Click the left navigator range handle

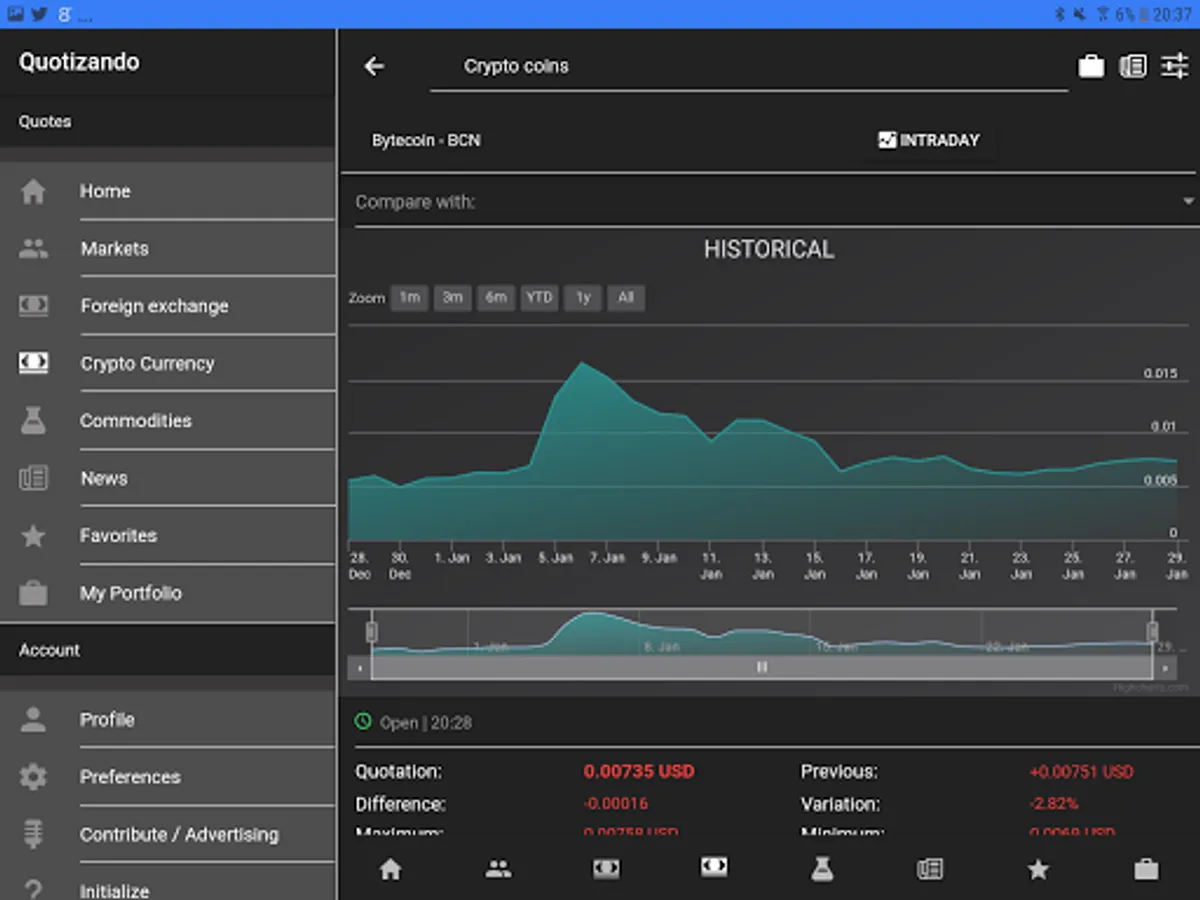[371, 631]
